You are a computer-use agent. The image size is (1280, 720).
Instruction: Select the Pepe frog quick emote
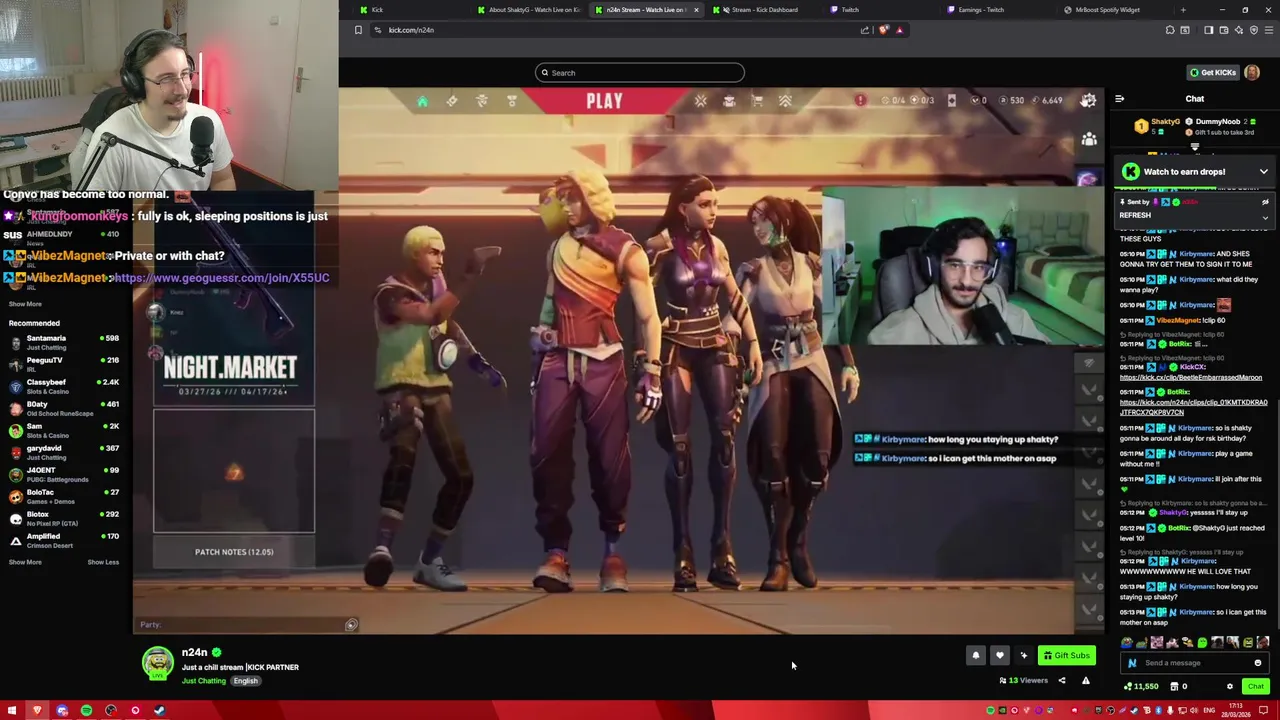[1127, 643]
